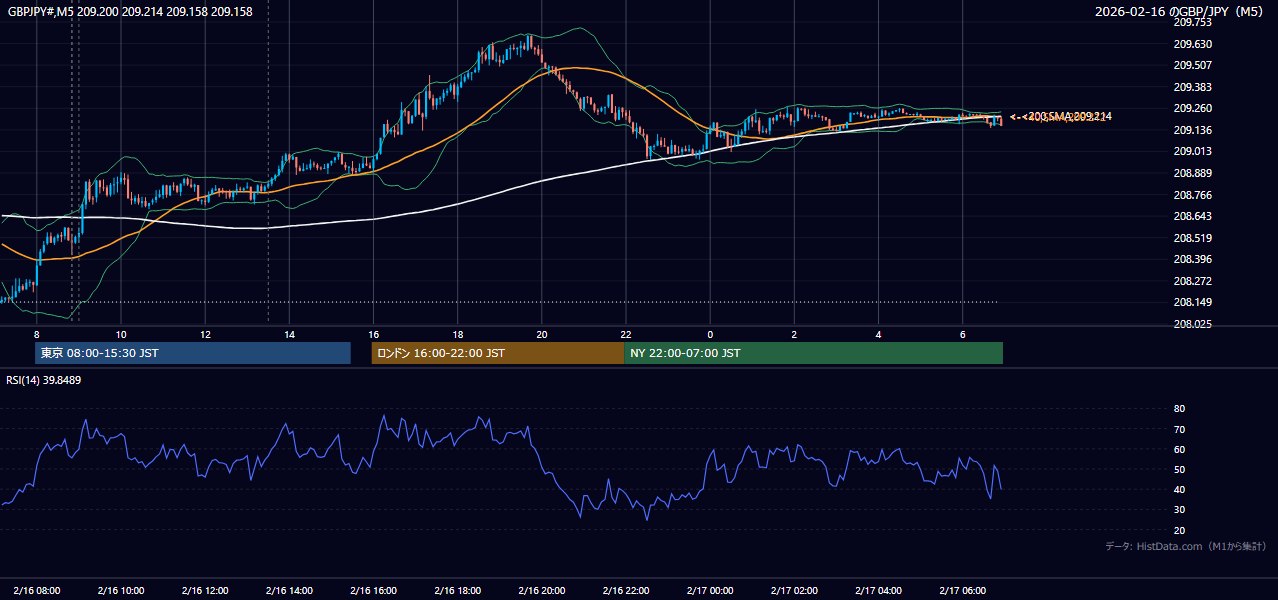The width and height of the screenshot is (1278, 600).
Task: Click hour tick '16' under the price chart
Action: [x=372, y=334]
